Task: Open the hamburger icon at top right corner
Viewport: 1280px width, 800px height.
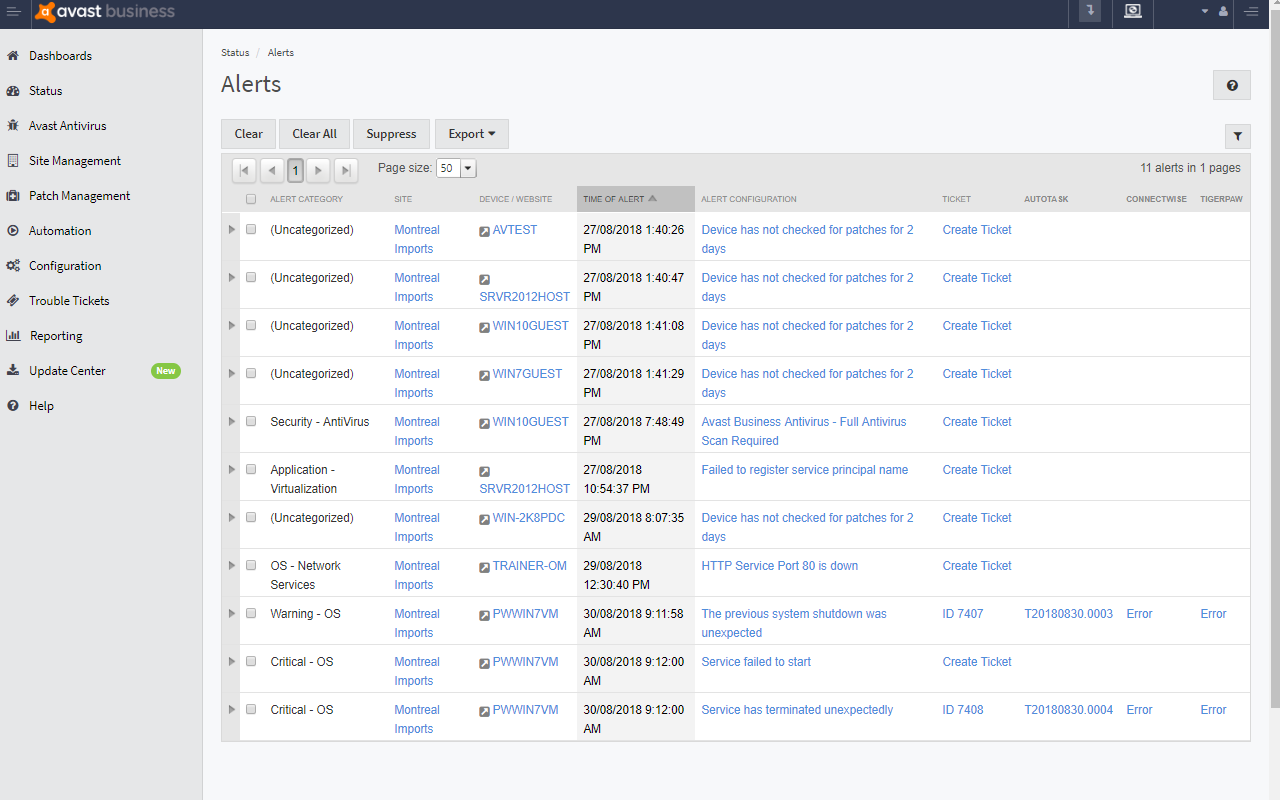Action: (1251, 13)
